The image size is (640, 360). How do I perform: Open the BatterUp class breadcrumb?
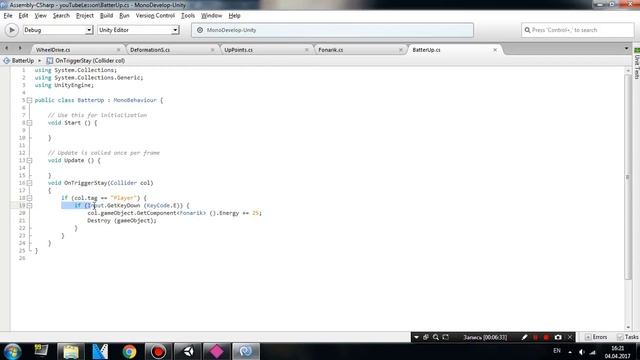click(x=19, y=60)
